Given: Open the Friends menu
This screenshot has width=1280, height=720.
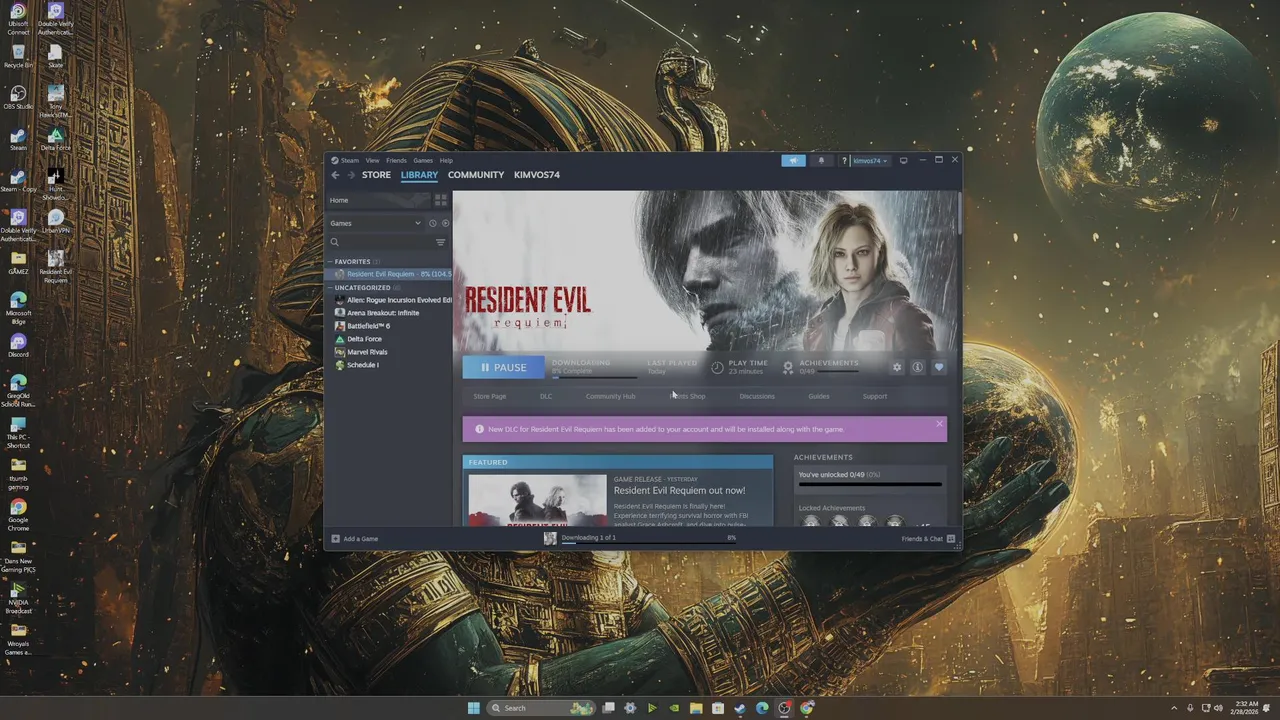Looking at the screenshot, I should pyautogui.click(x=396, y=160).
